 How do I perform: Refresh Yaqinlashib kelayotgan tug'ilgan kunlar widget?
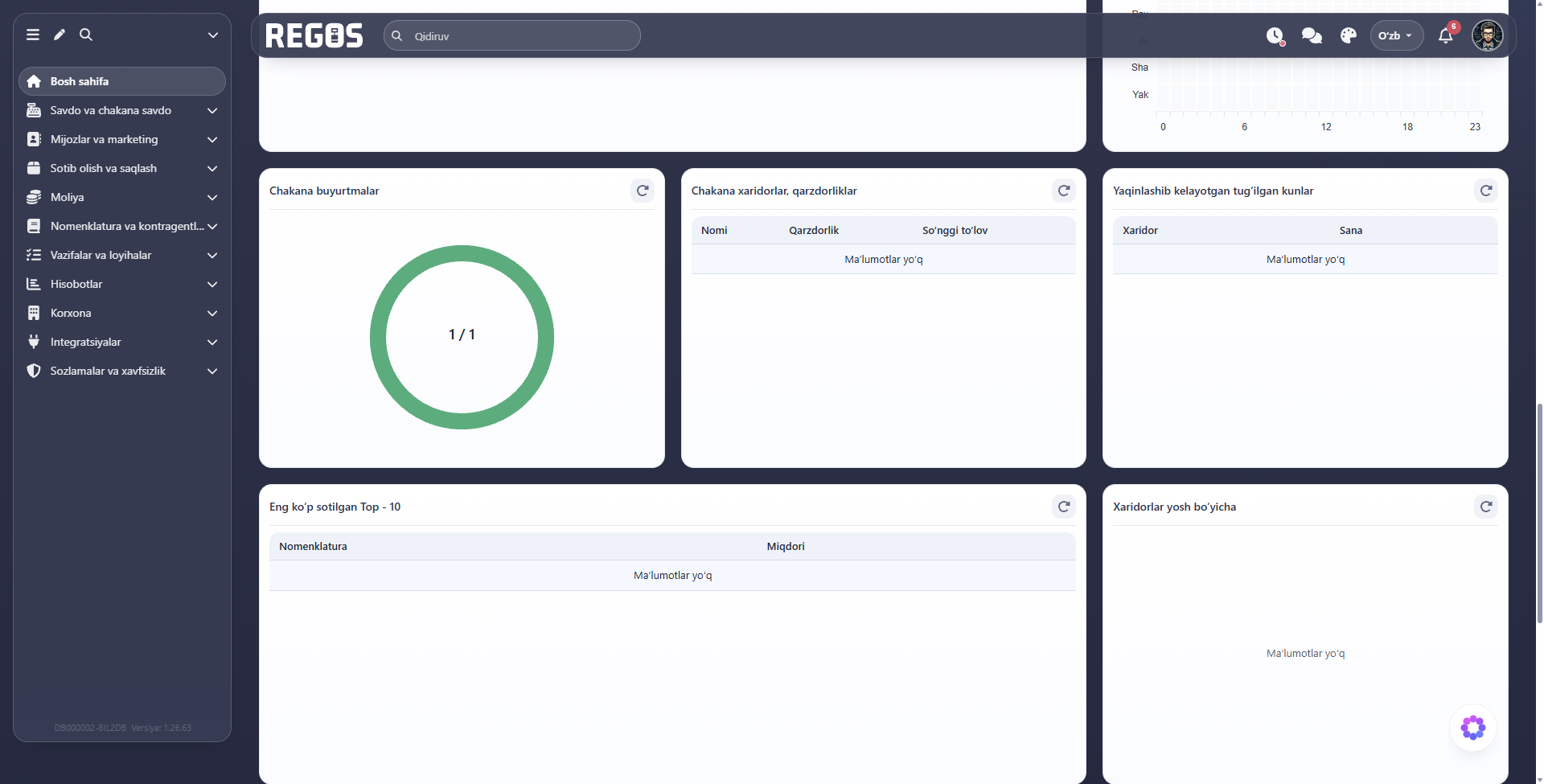click(1486, 191)
